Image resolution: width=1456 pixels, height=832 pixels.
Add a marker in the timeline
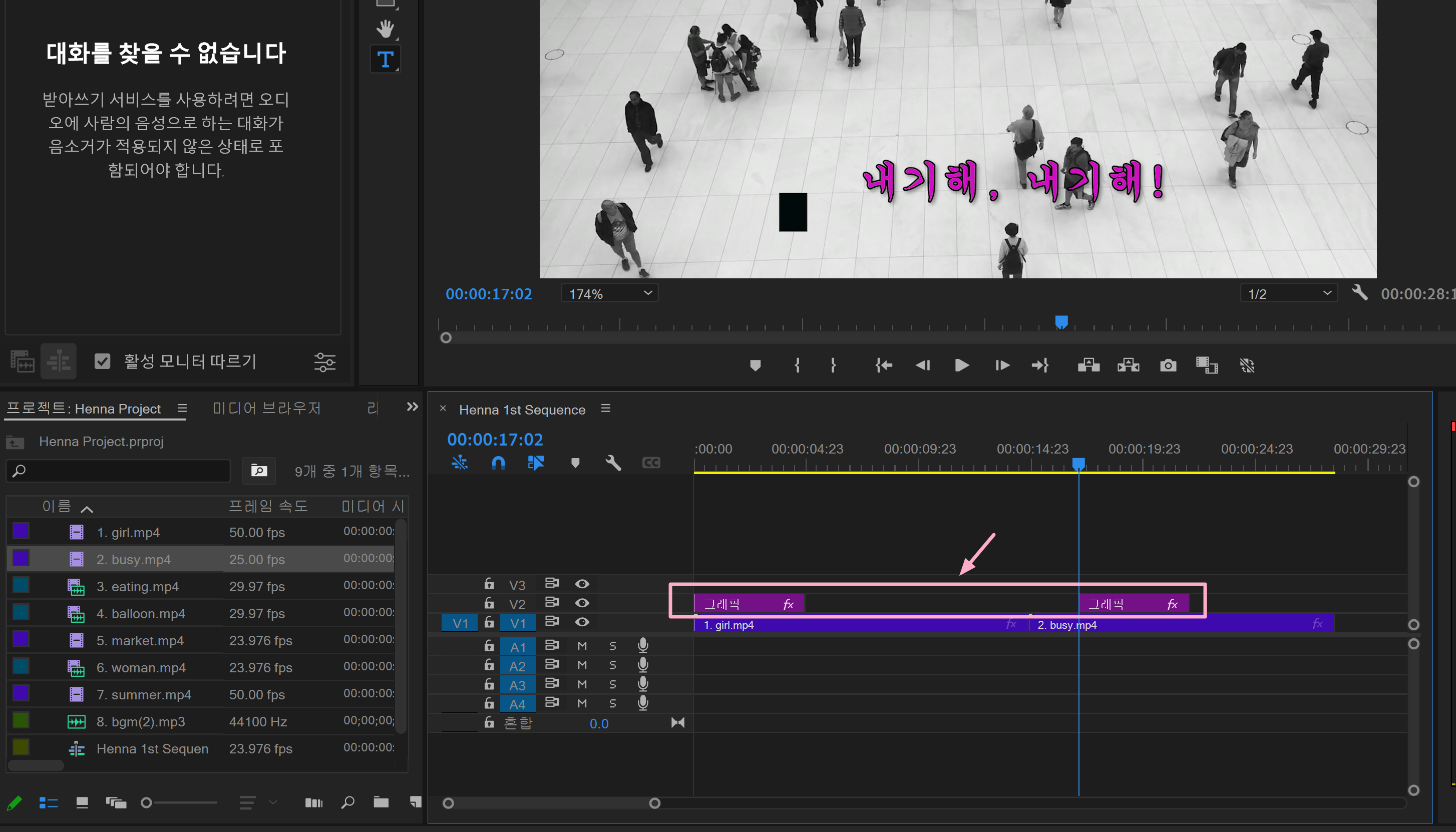click(575, 463)
